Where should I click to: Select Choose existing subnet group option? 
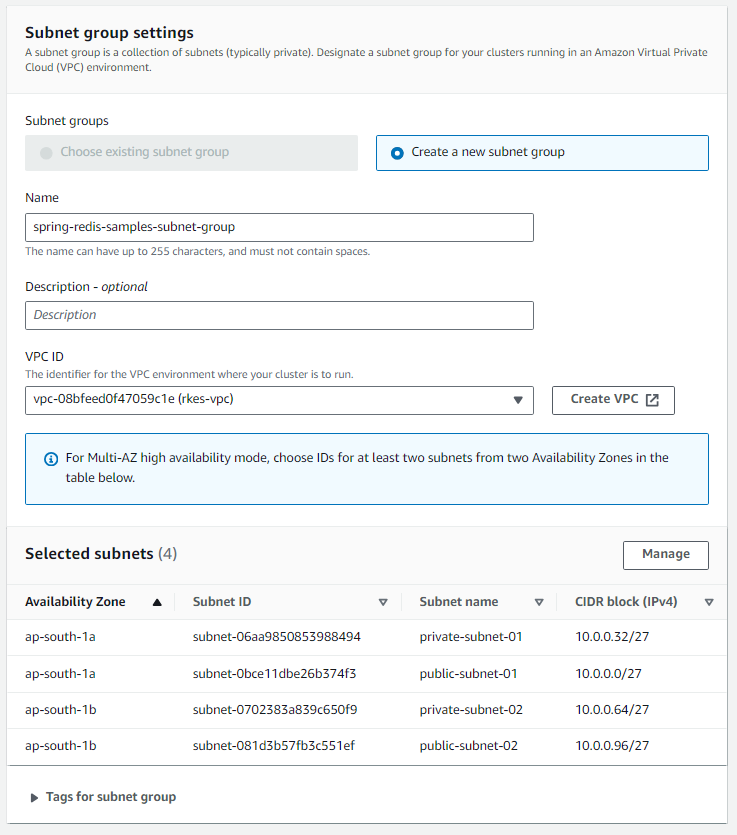[191, 153]
